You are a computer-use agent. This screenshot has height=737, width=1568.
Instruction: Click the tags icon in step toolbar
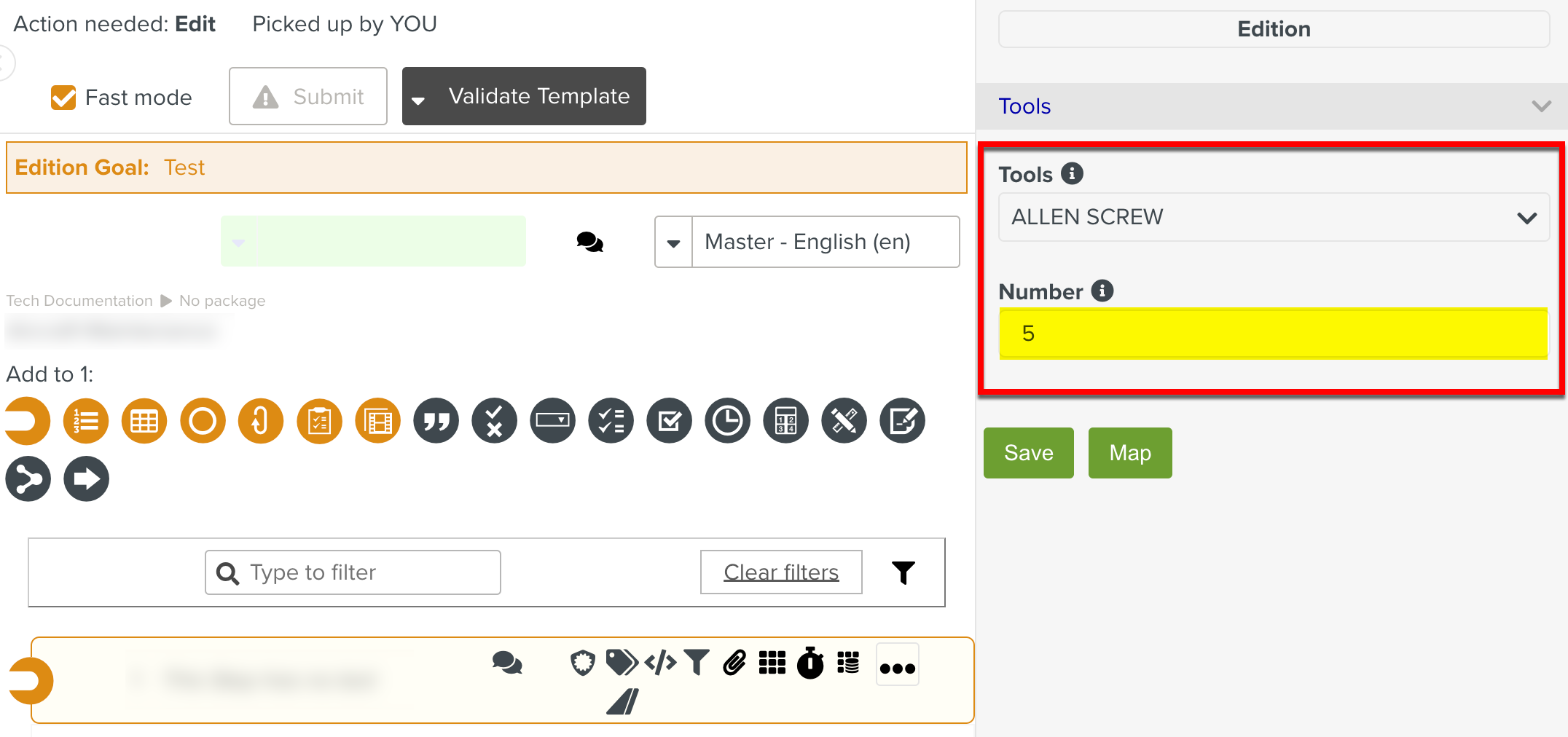[x=622, y=663]
